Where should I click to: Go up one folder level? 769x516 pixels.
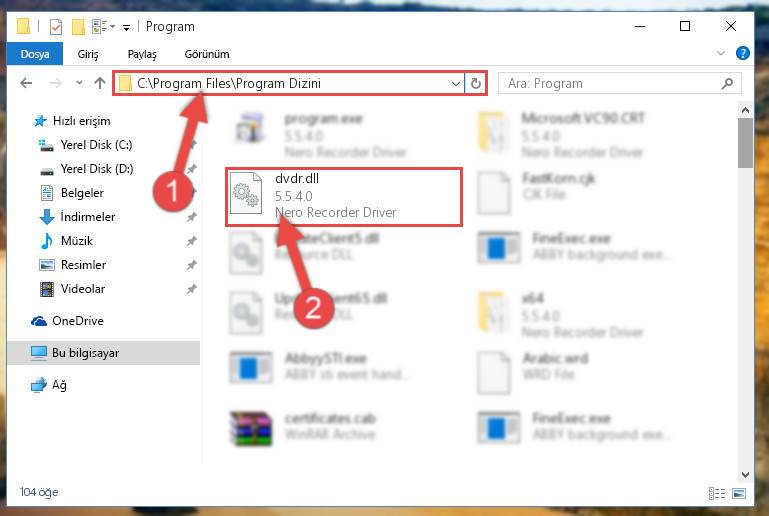pyautogui.click(x=100, y=83)
